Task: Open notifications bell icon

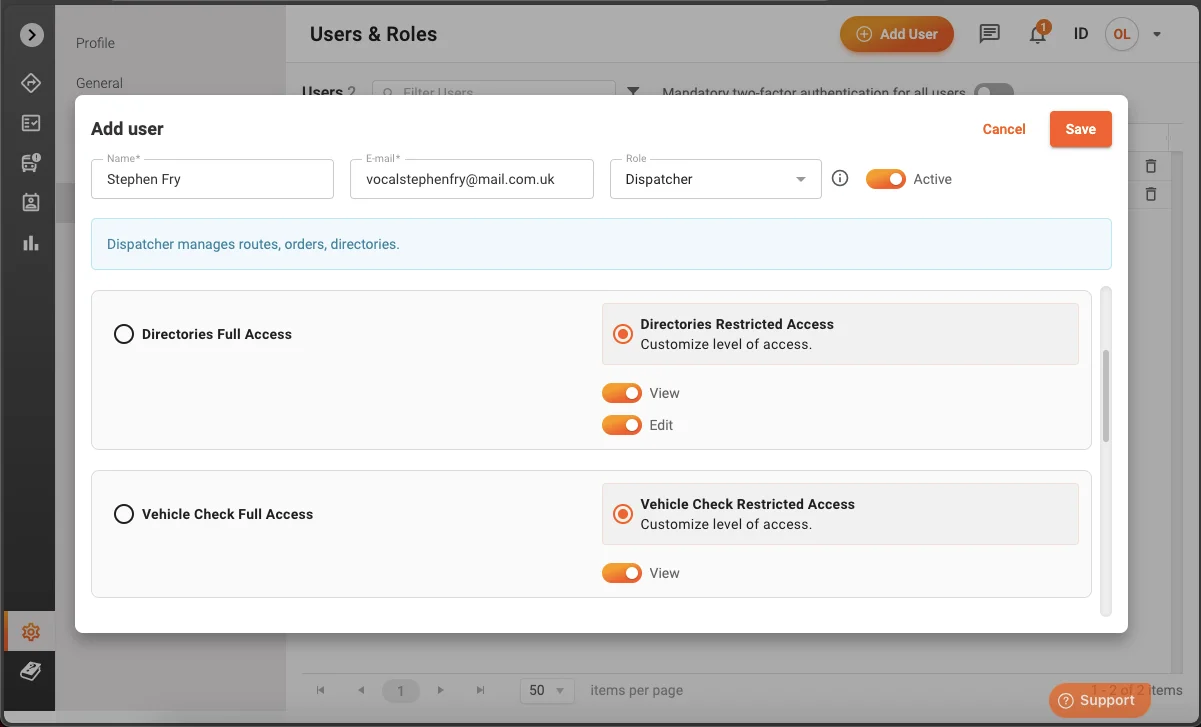Action: [x=1038, y=34]
